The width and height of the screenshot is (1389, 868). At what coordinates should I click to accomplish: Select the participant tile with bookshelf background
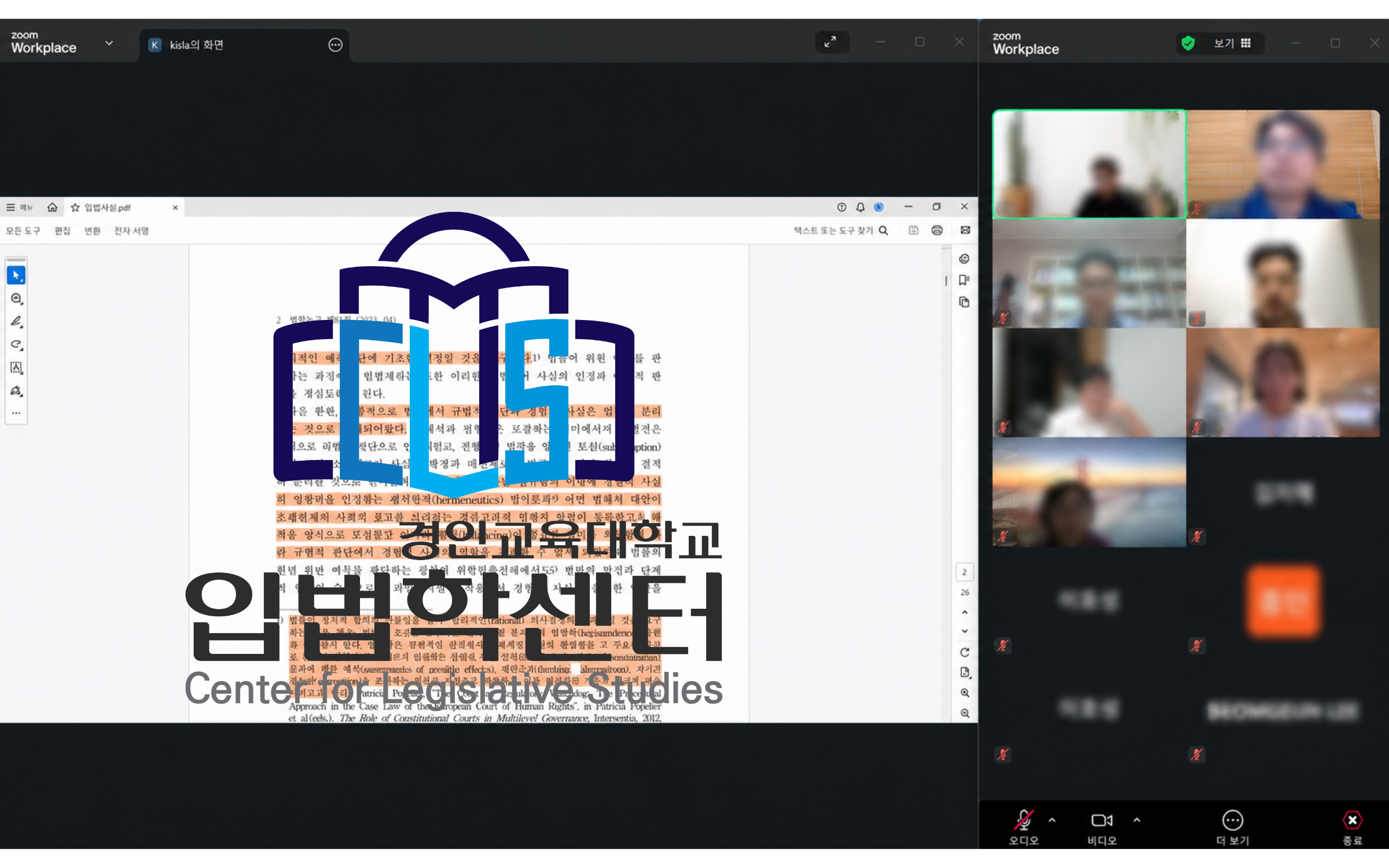[1089, 274]
